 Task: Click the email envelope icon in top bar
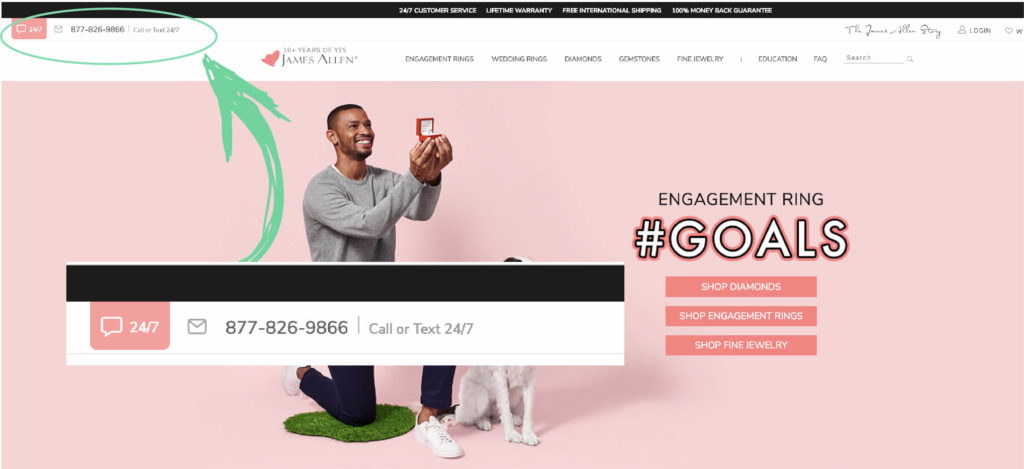pos(59,29)
